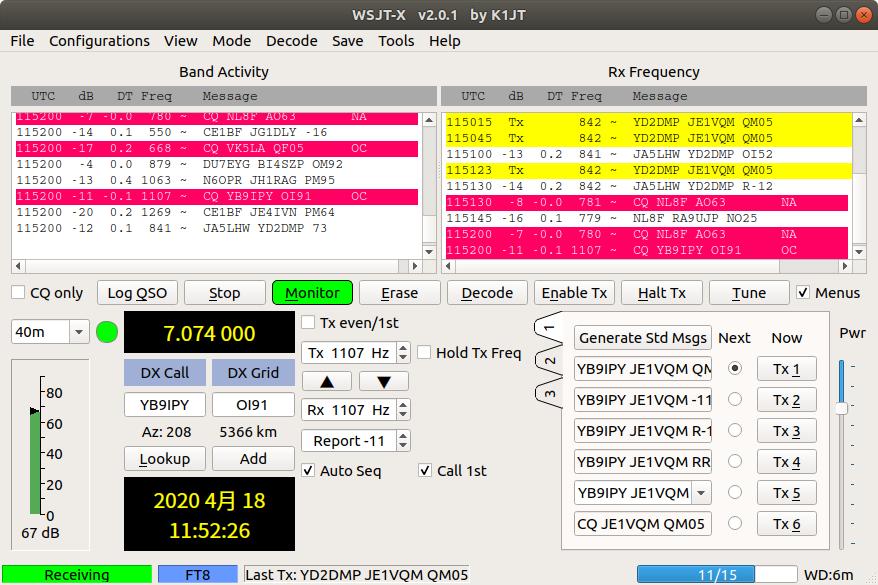Open the Mode menu
Viewport: 878px width, 585px height.
point(231,41)
